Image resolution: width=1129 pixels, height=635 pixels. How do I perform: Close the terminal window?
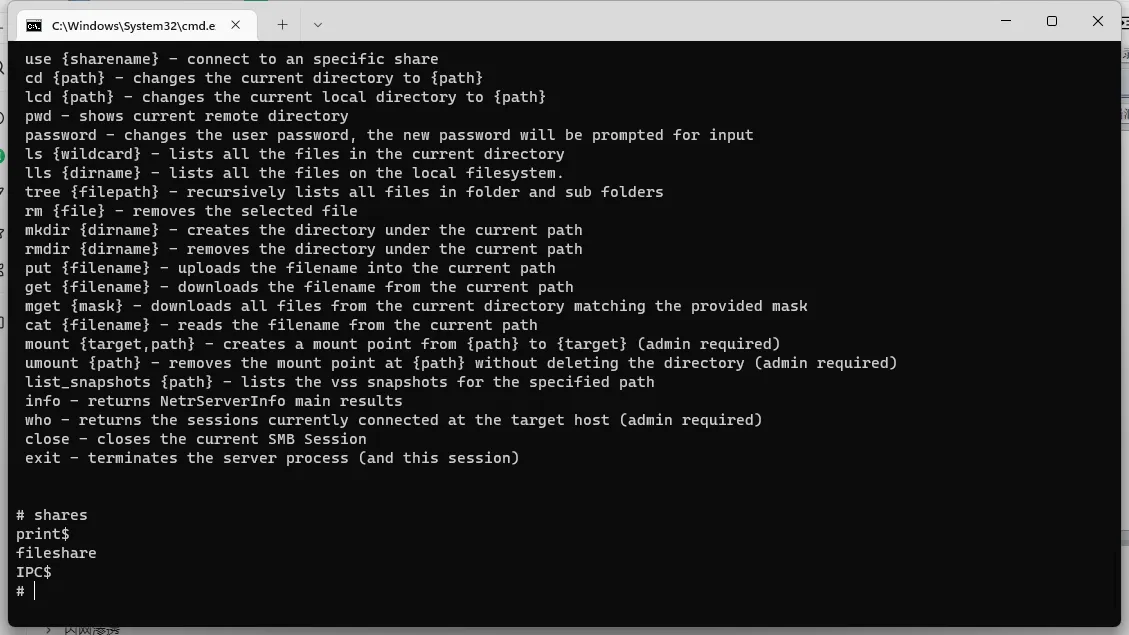[1097, 21]
